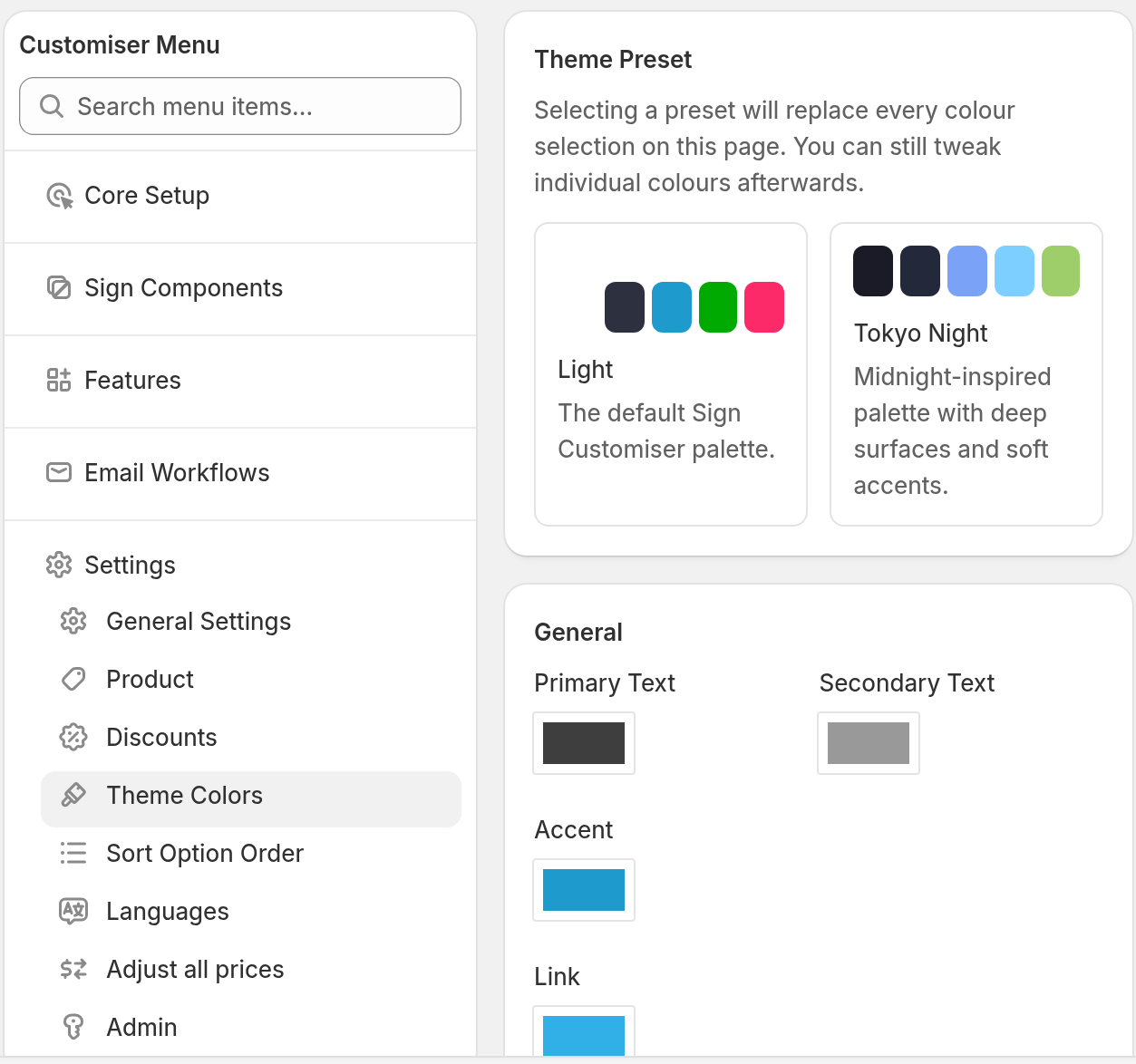
Task: Click the Discounts percent badge icon
Action: click(x=73, y=738)
